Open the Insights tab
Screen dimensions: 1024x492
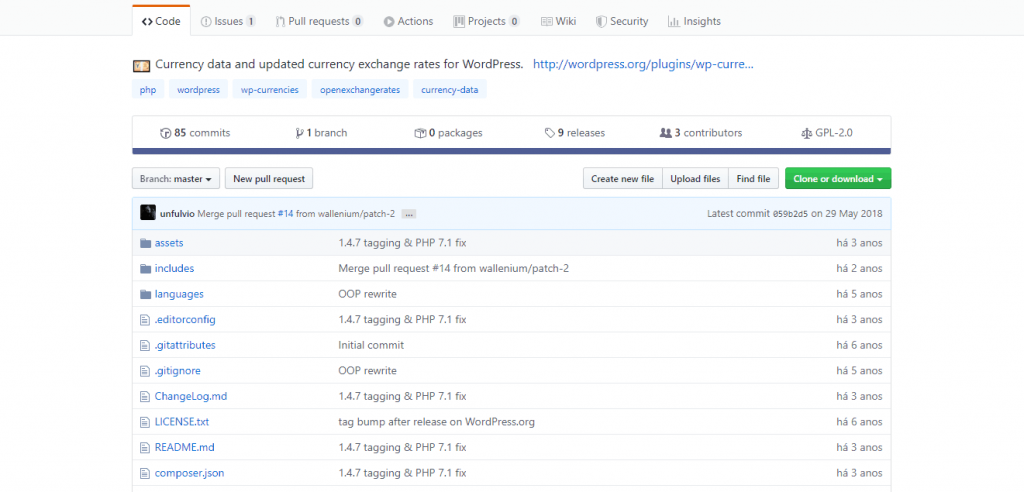(694, 21)
